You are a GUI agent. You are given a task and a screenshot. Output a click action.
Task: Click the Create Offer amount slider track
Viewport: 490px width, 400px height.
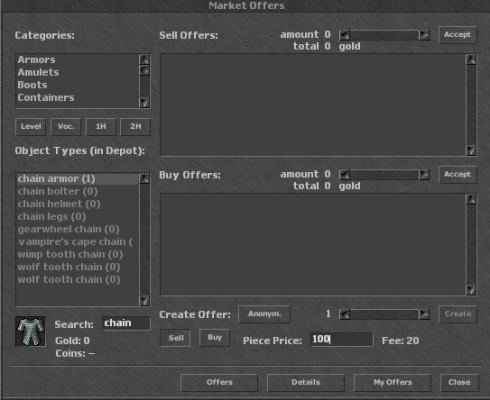(x=384, y=314)
